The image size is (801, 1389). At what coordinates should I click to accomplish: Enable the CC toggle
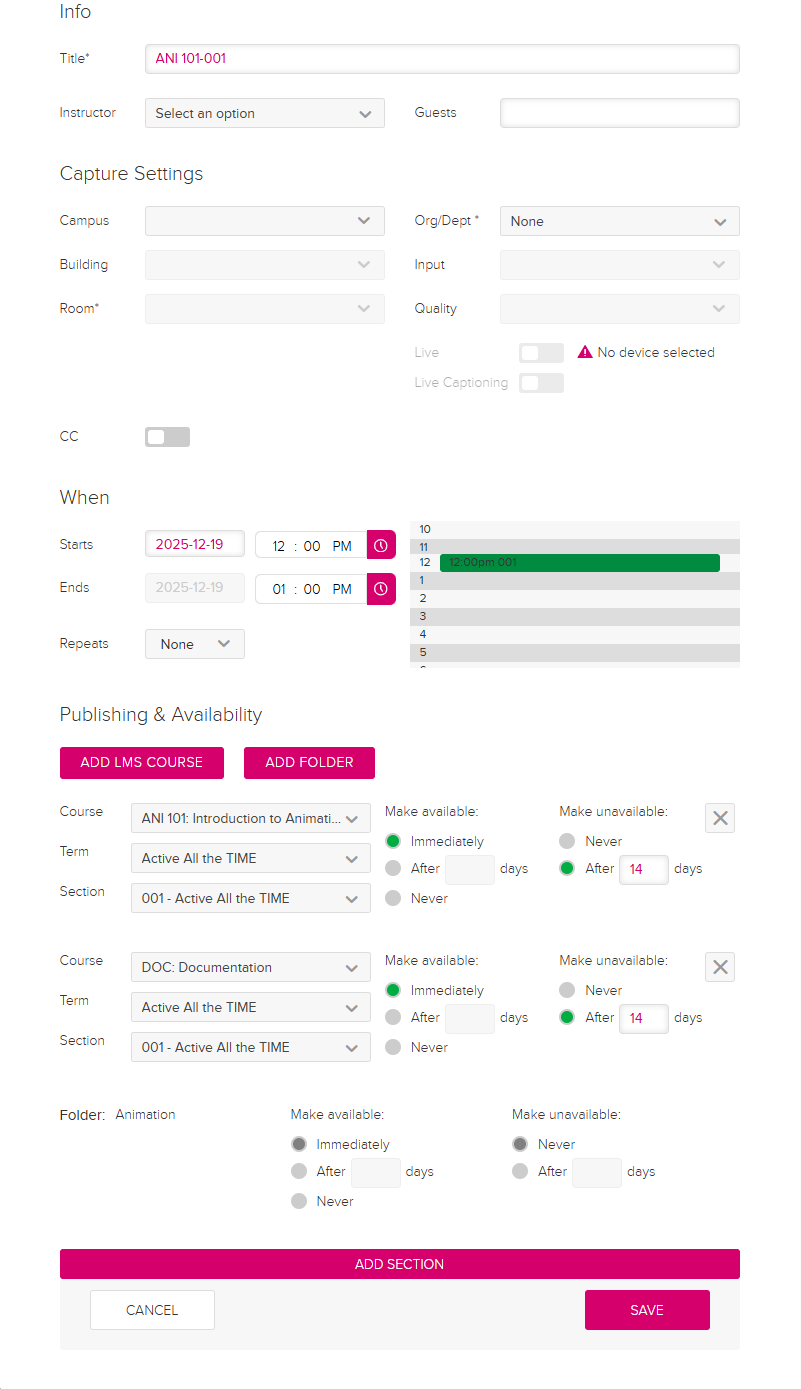point(167,436)
